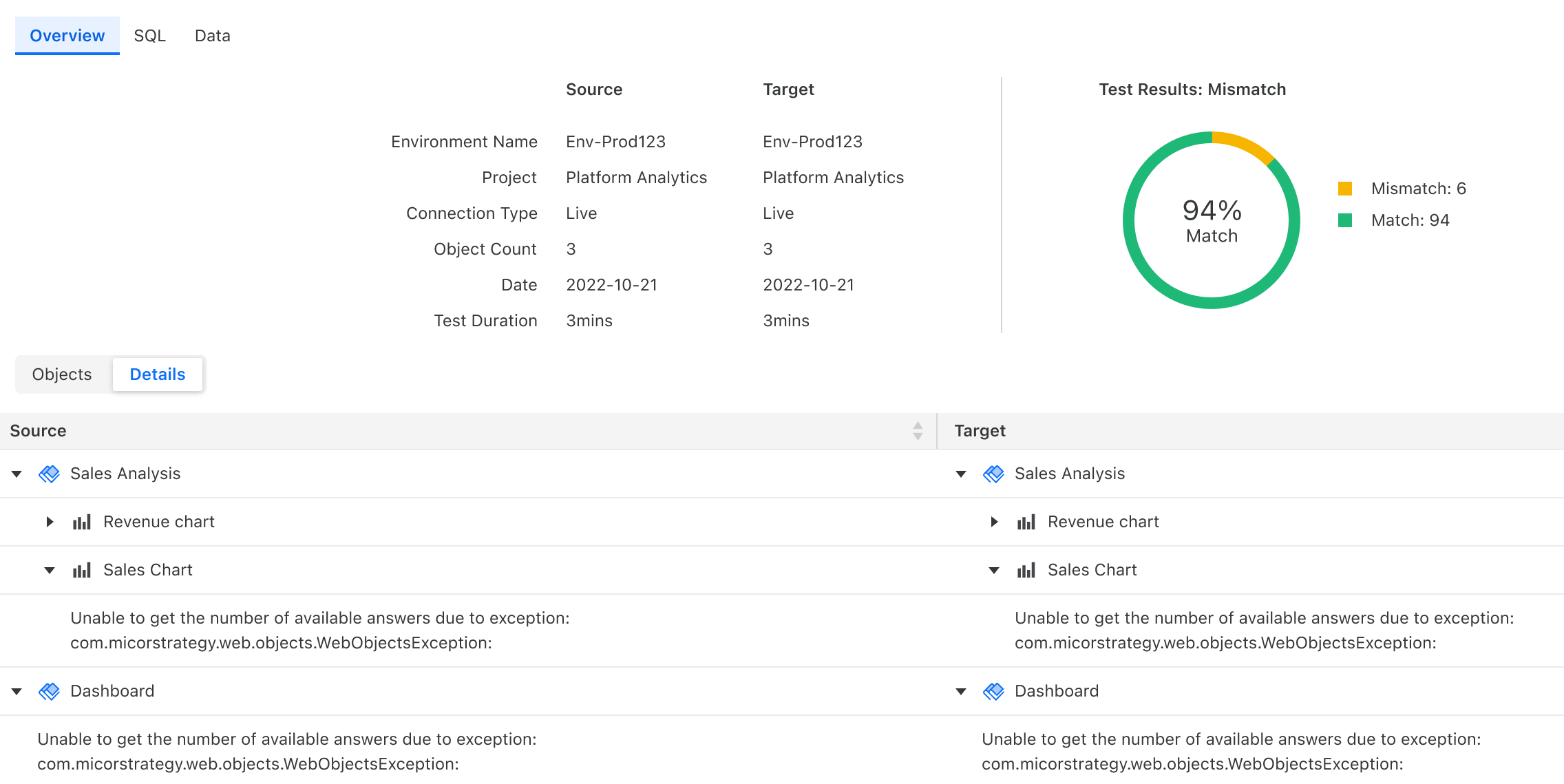Collapse the Target Dashboard row
1564x784 pixels.
(x=962, y=691)
